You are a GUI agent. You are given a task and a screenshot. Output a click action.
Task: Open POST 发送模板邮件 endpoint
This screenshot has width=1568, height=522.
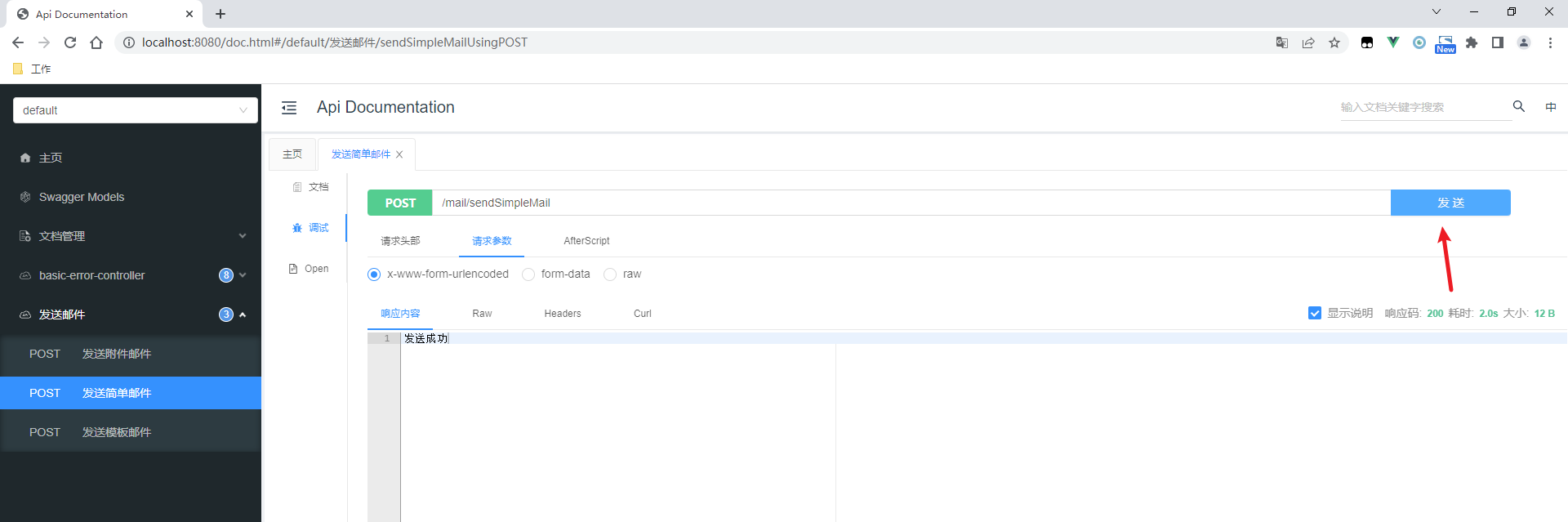point(131,432)
